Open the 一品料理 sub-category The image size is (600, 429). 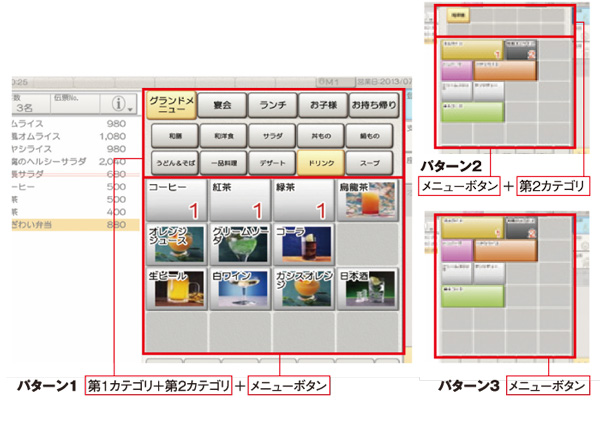pos(224,163)
